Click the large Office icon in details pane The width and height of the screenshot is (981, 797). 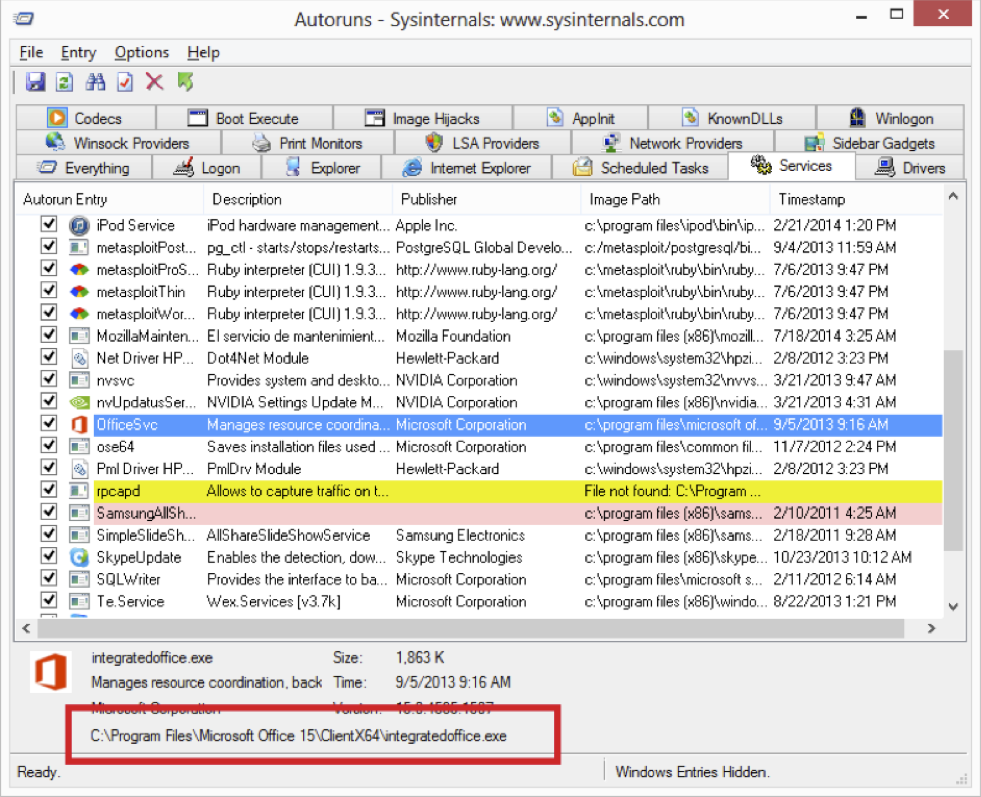tap(51, 671)
